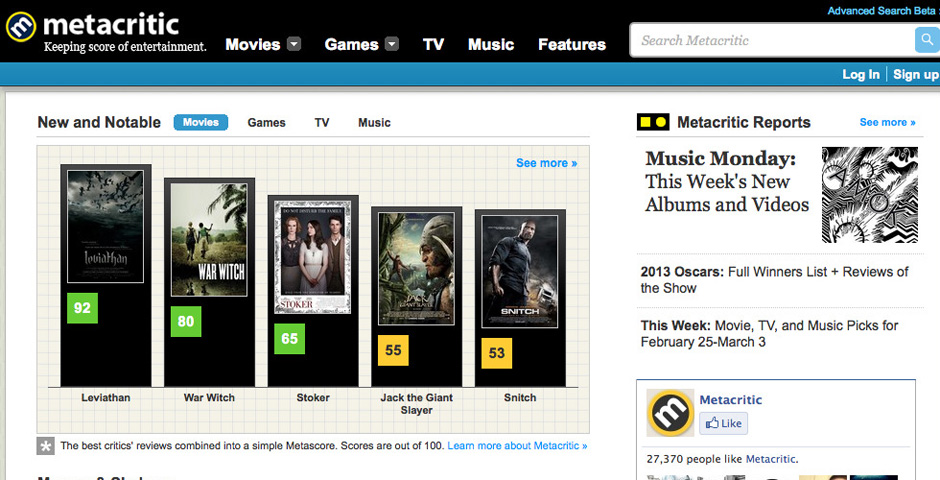Click the Metacritic logo icon in header
940x480 pixels.
21,28
